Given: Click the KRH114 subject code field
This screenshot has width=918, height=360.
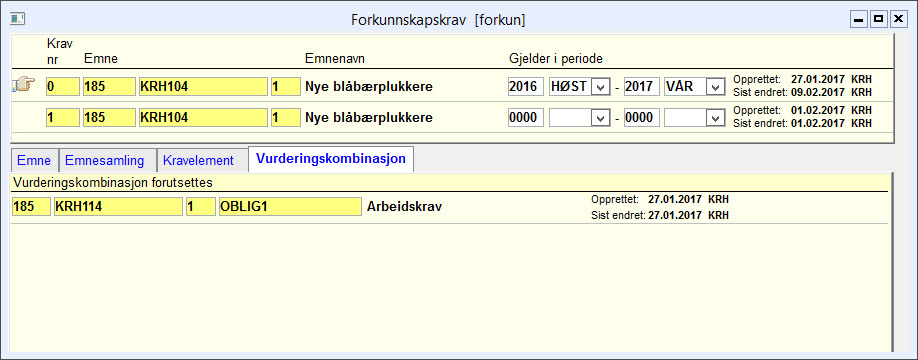Looking at the screenshot, I should click(x=118, y=207).
